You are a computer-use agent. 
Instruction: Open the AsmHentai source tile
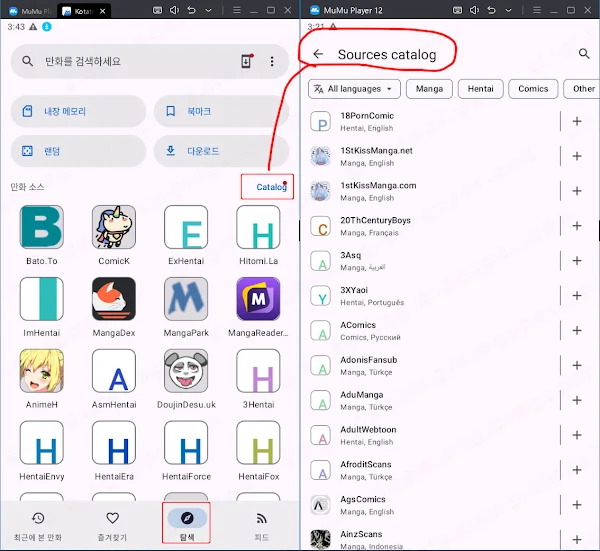tap(114, 371)
